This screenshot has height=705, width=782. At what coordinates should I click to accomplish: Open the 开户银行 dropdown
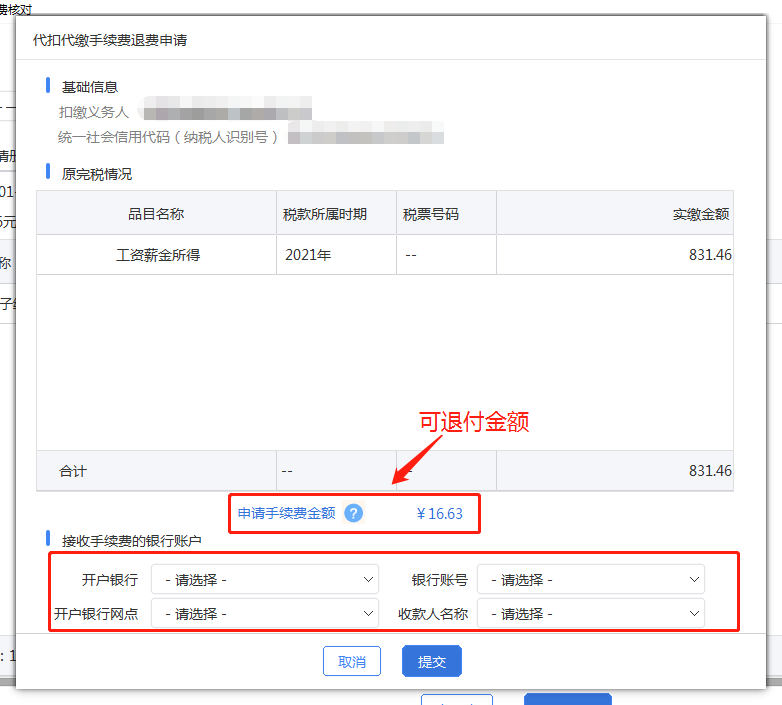[265, 579]
